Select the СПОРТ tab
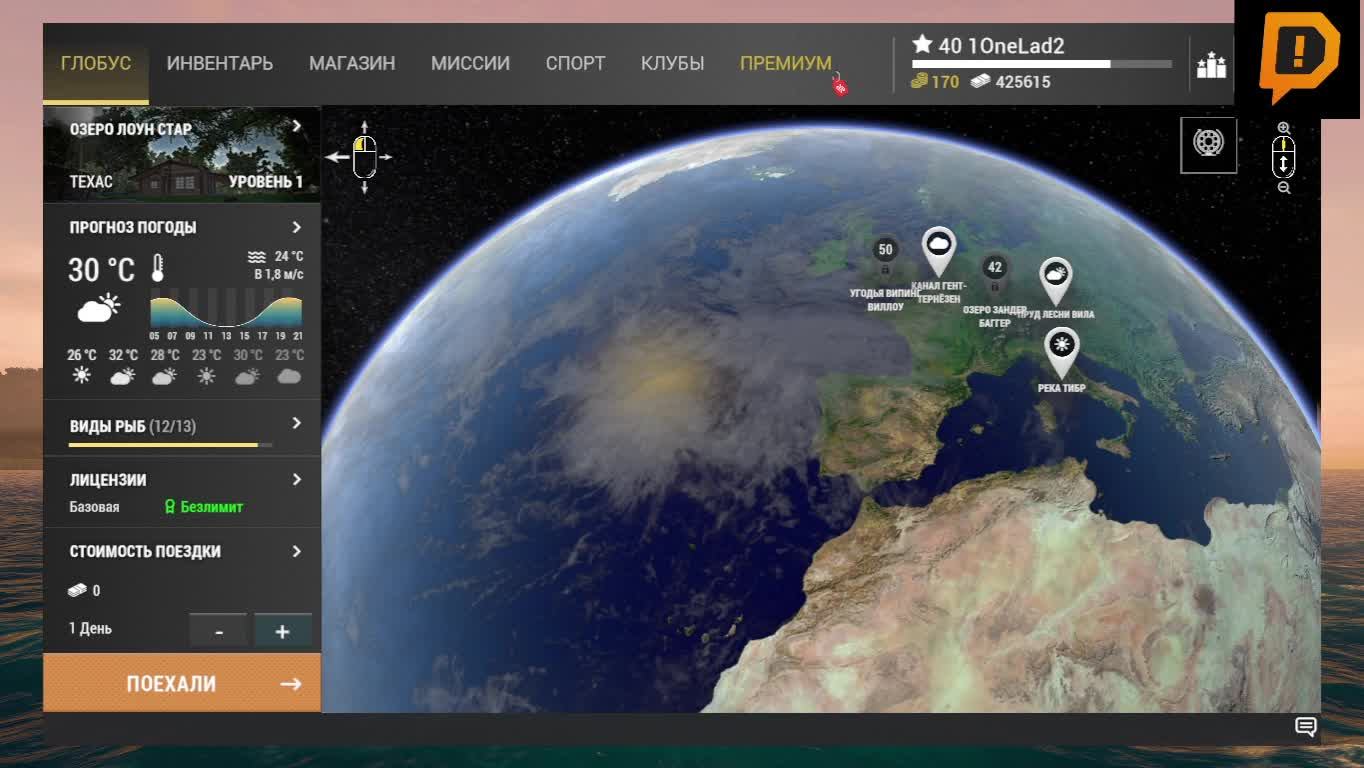The width and height of the screenshot is (1364, 768). point(575,64)
